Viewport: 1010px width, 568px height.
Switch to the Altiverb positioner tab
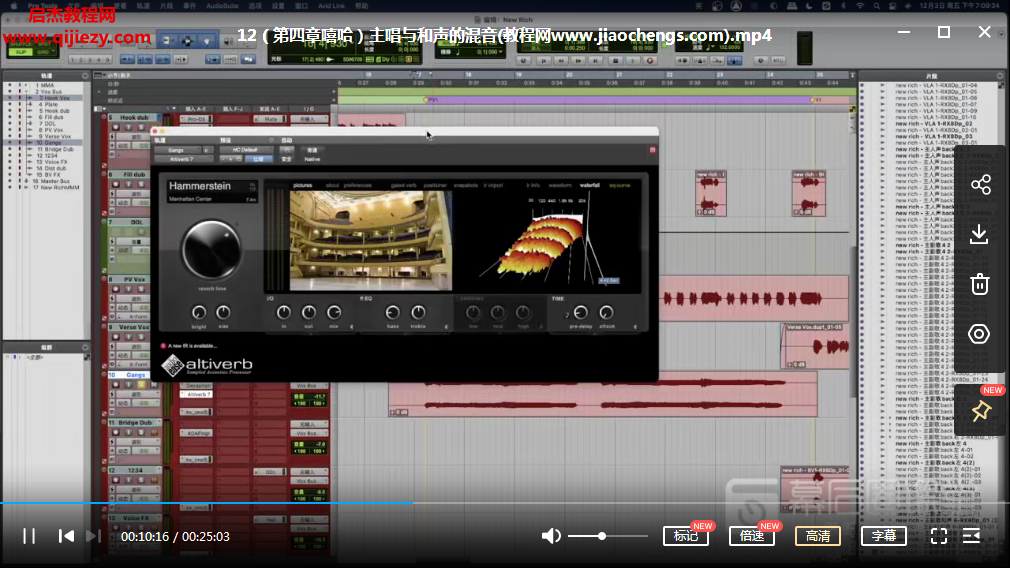(435, 185)
